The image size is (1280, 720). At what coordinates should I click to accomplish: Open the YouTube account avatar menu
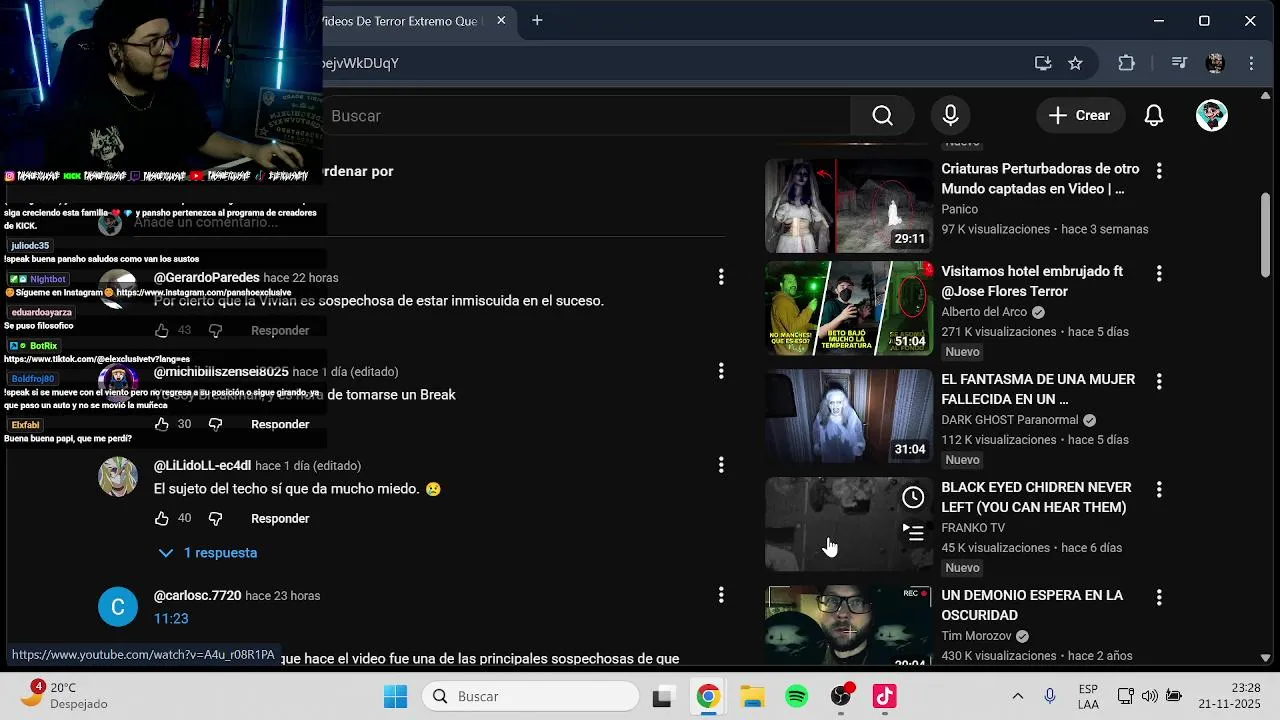(1212, 116)
